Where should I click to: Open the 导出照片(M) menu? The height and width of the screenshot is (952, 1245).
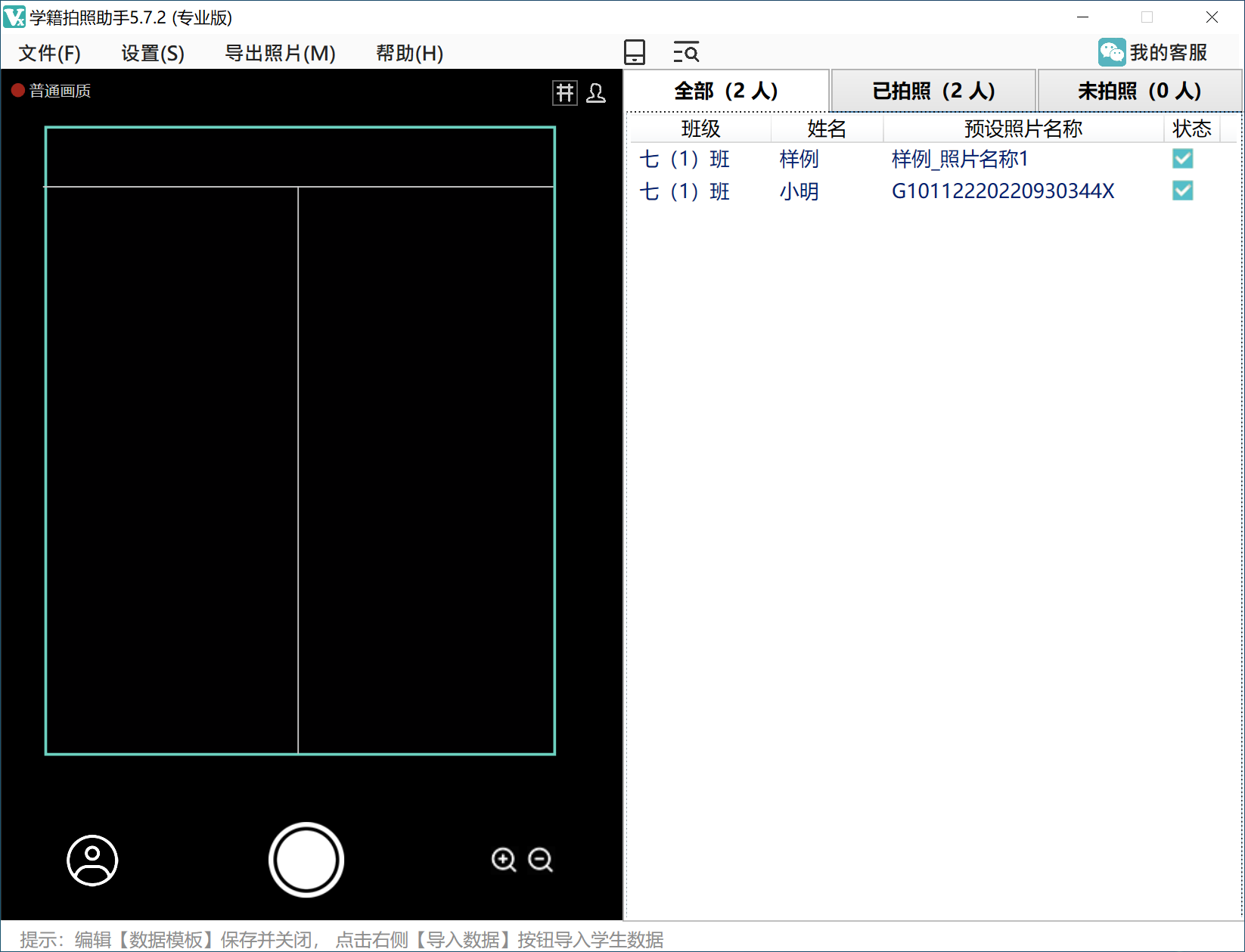[281, 53]
